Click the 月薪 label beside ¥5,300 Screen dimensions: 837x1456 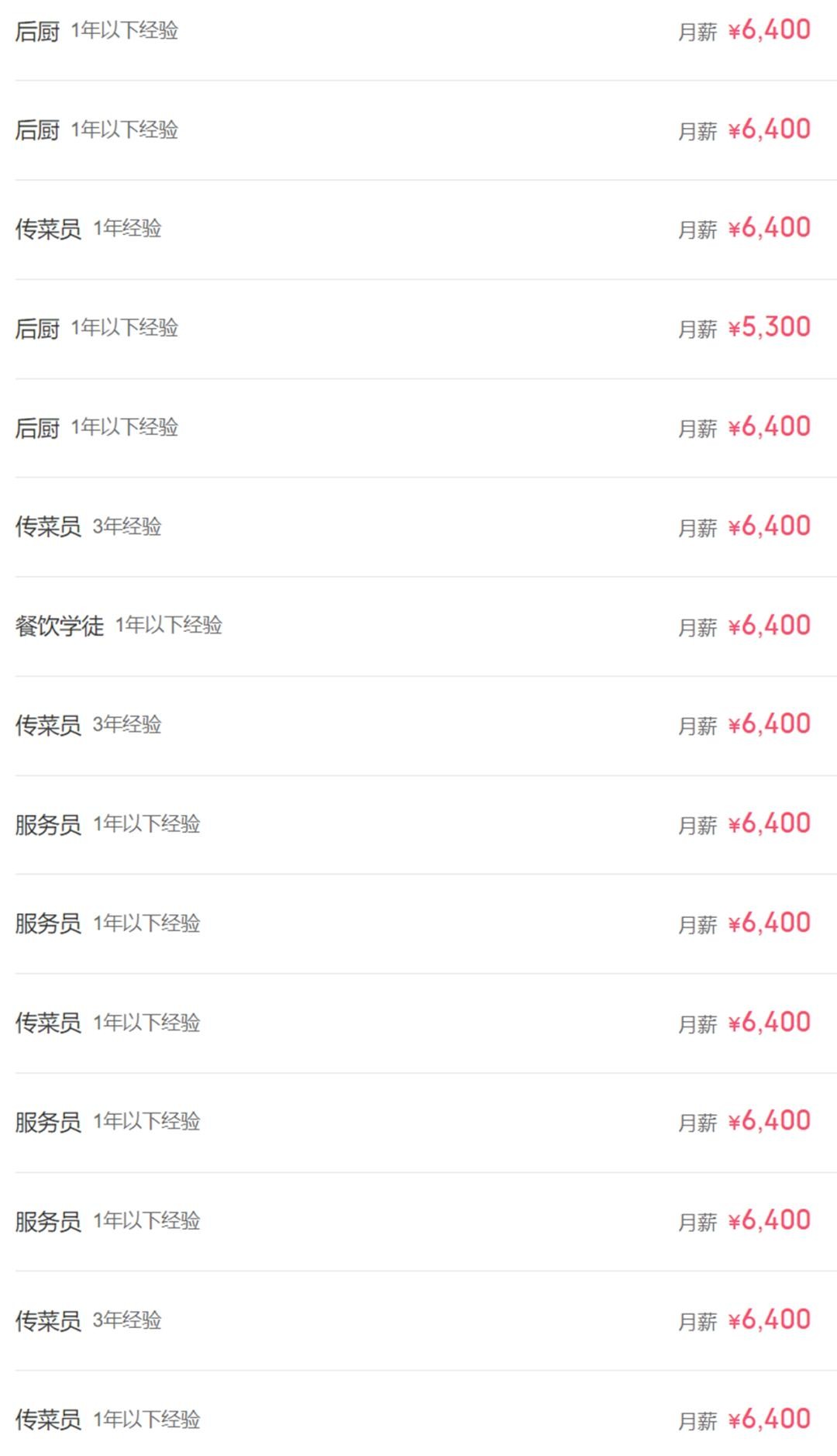pos(697,329)
